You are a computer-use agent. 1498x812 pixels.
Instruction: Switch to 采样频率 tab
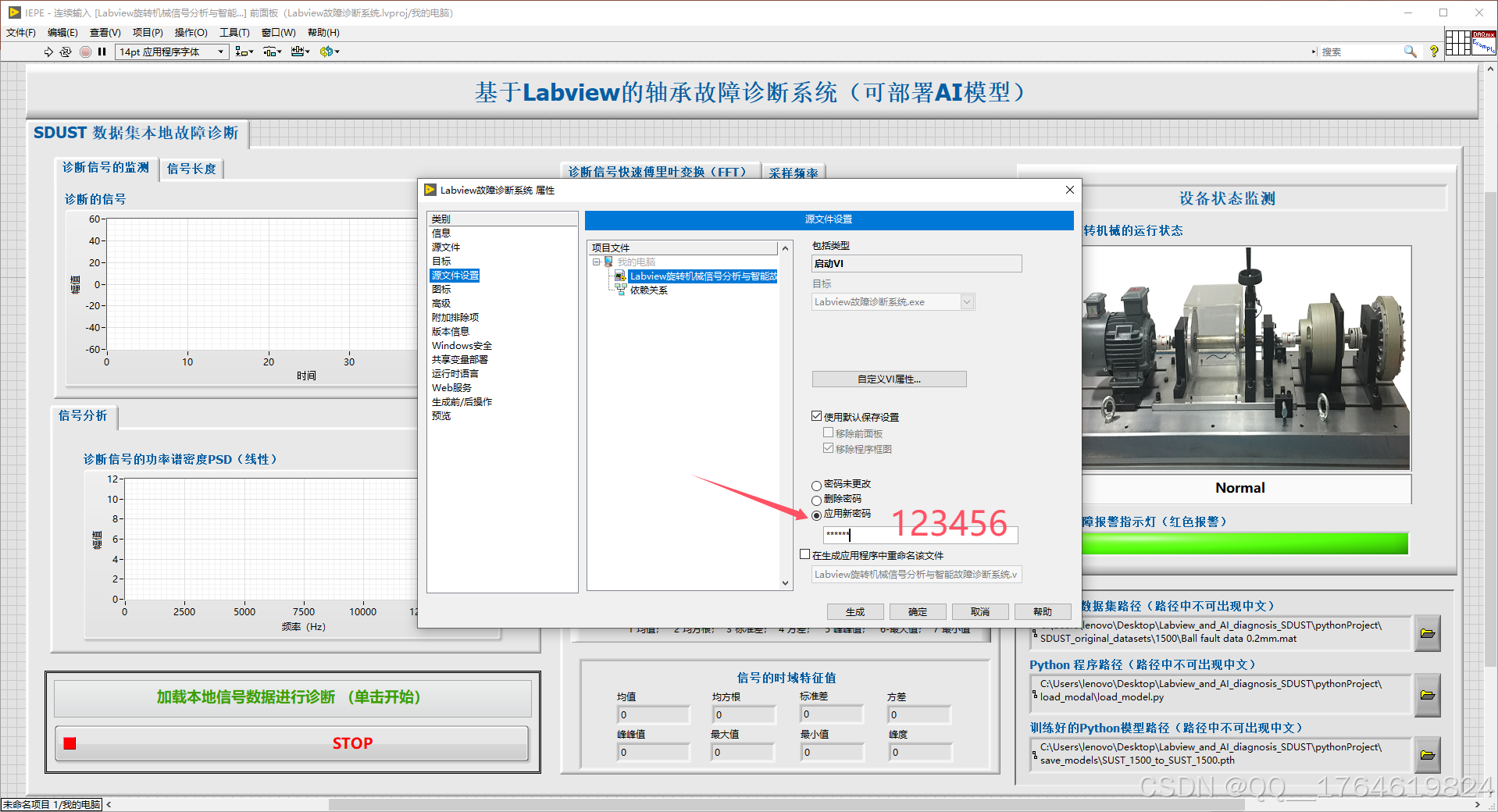[794, 173]
